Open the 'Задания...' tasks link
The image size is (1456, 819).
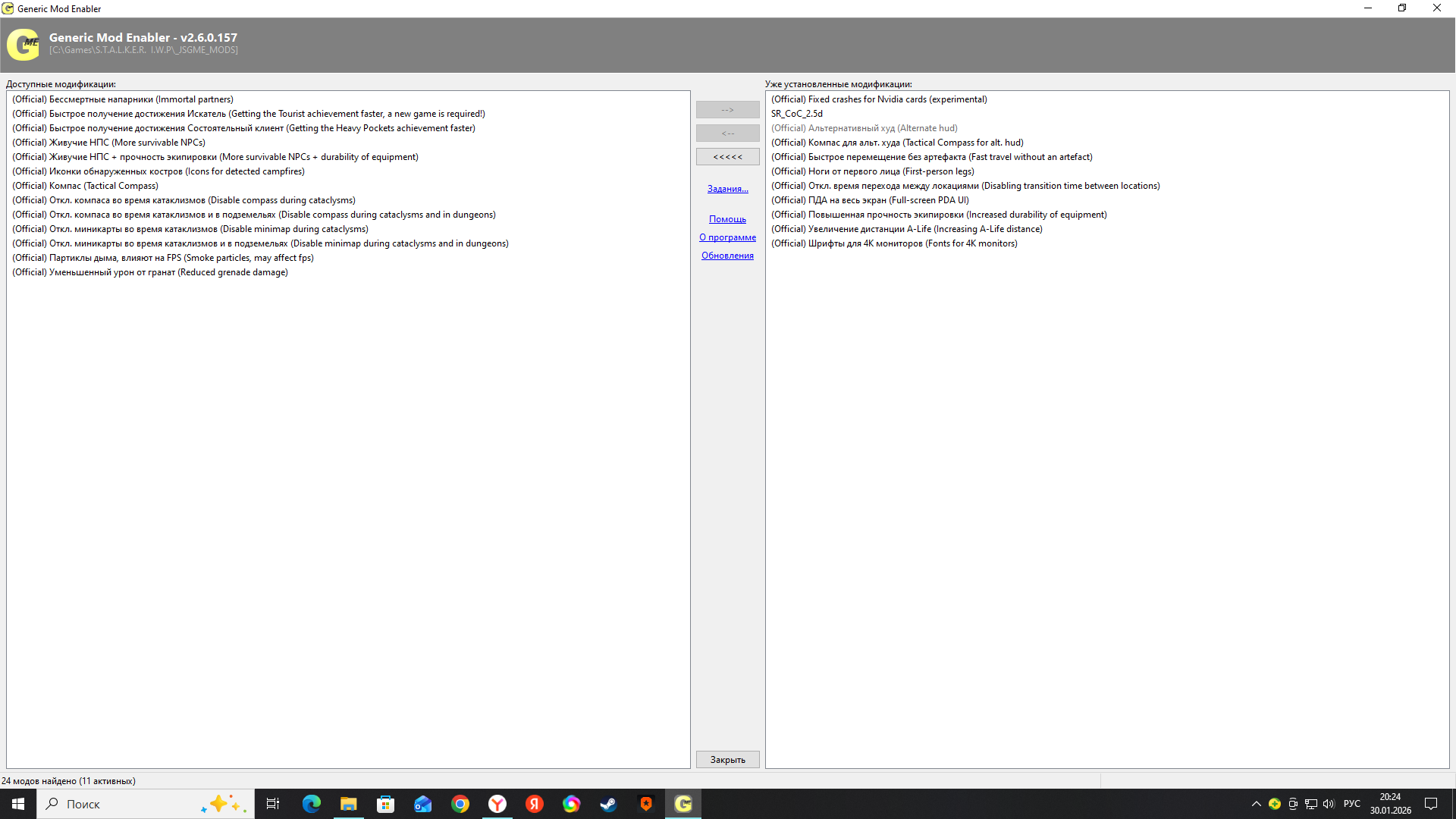coord(727,189)
